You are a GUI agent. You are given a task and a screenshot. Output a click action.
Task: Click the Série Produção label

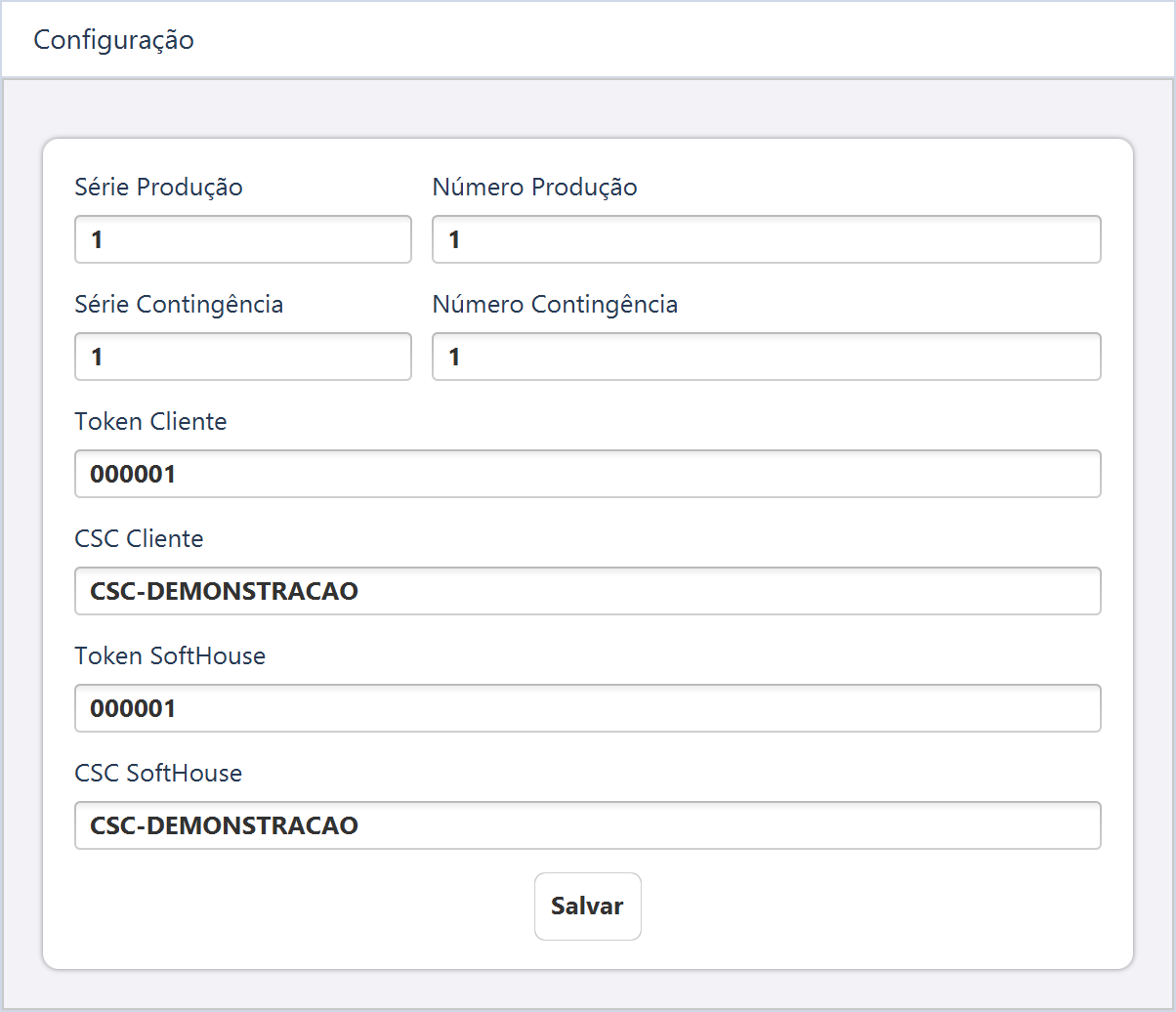coord(158,187)
